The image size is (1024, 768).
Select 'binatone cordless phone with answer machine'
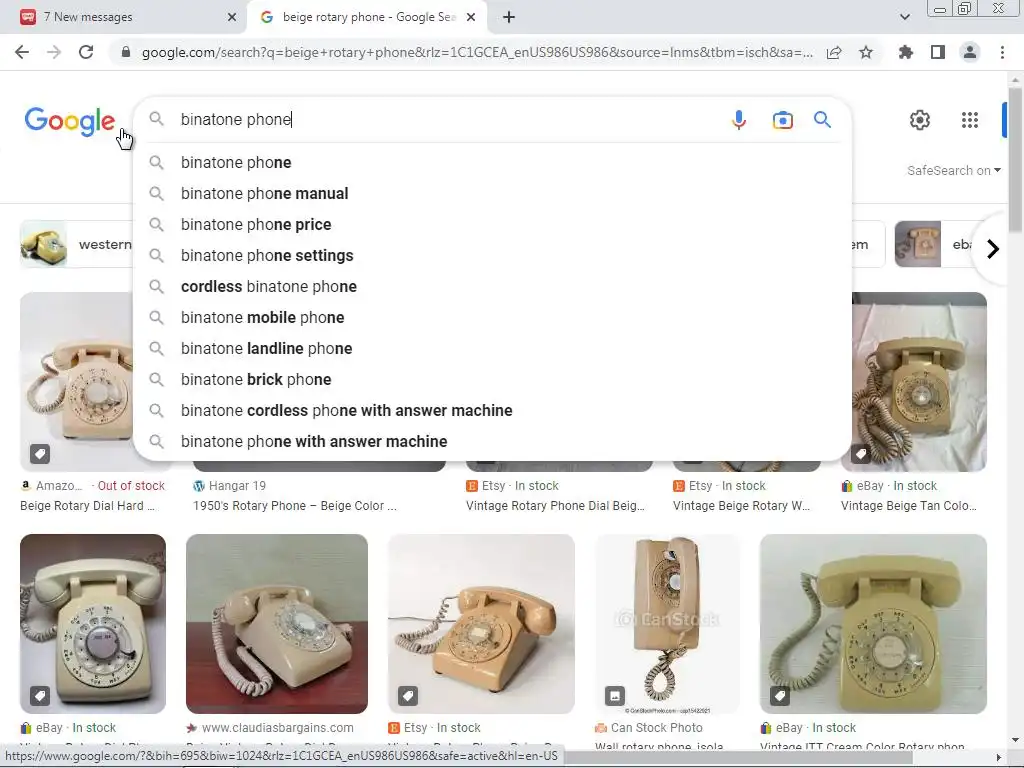coord(492,411)
